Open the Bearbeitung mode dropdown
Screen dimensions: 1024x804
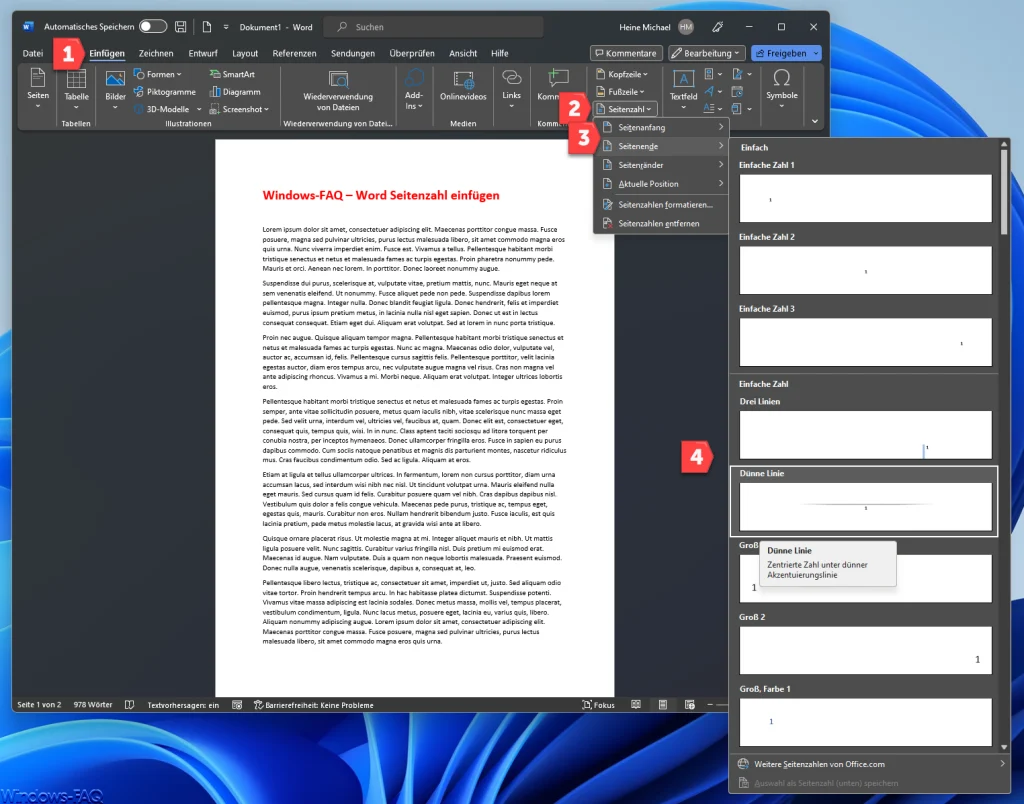click(707, 54)
